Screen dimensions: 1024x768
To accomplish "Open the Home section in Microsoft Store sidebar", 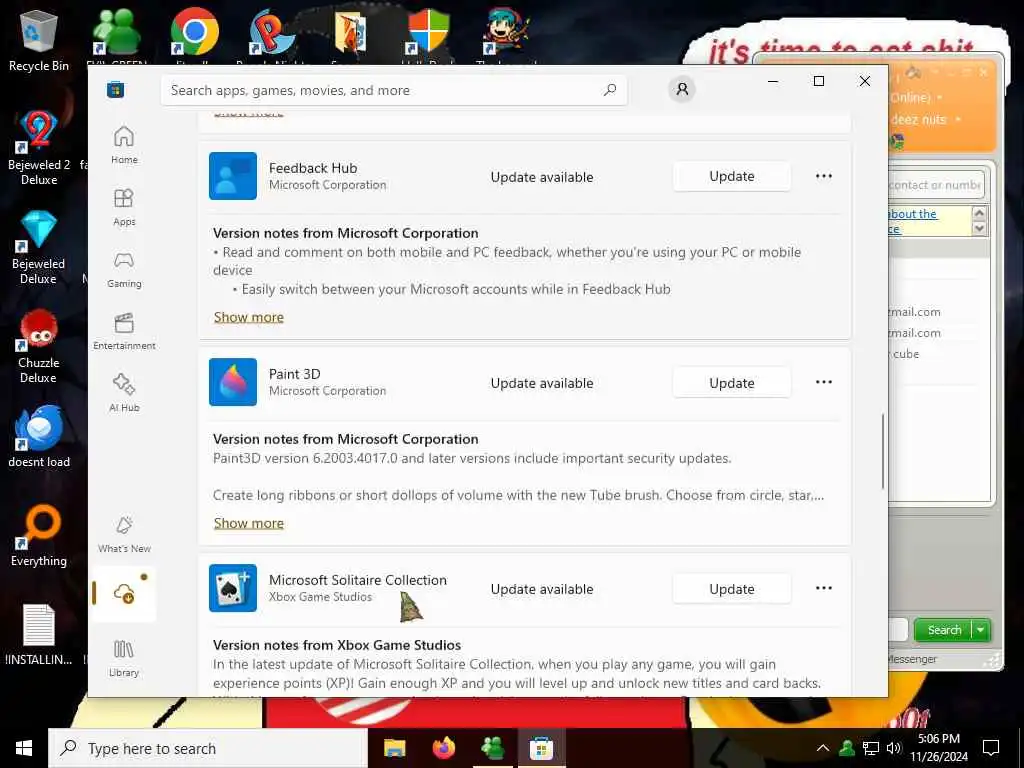I will [x=124, y=145].
